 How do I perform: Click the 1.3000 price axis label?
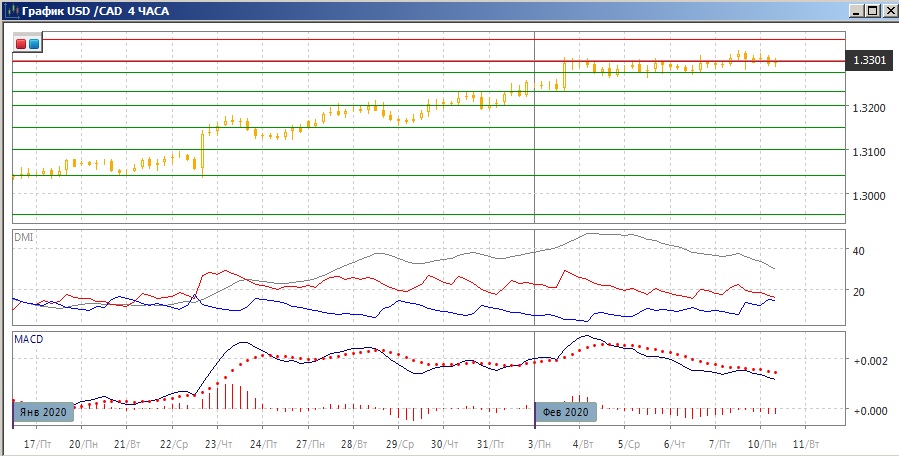point(869,196)
